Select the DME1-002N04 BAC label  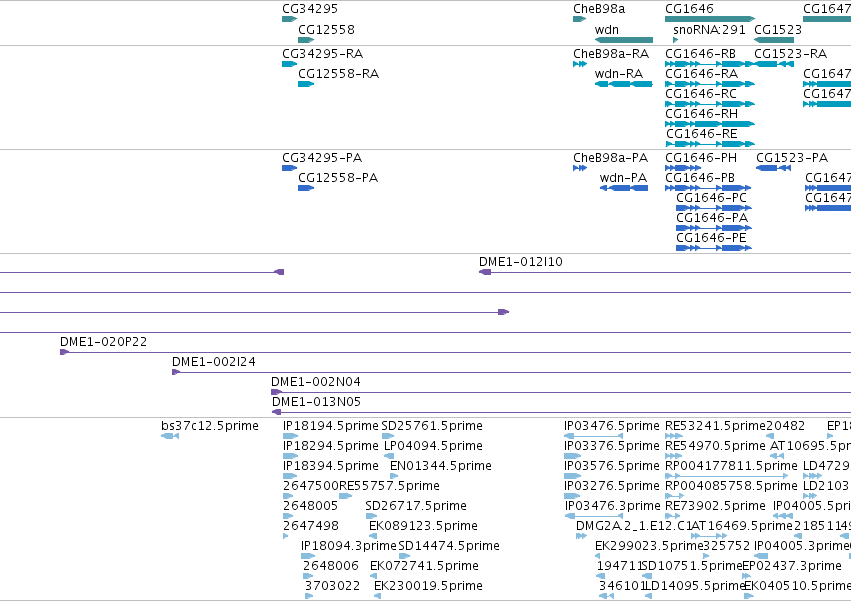(316, 382)
